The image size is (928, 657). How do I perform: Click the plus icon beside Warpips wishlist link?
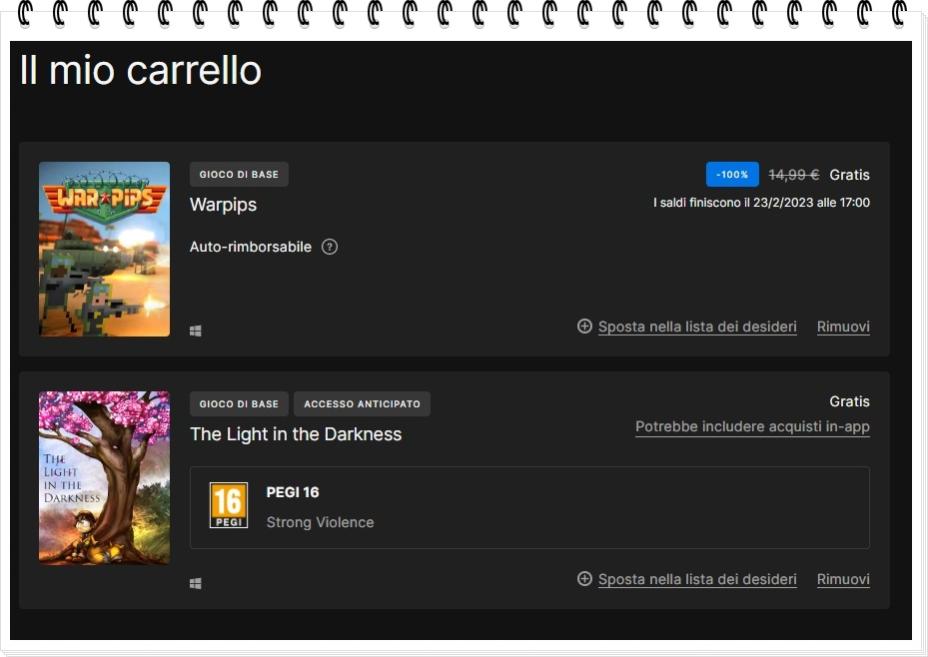point(584,327)
